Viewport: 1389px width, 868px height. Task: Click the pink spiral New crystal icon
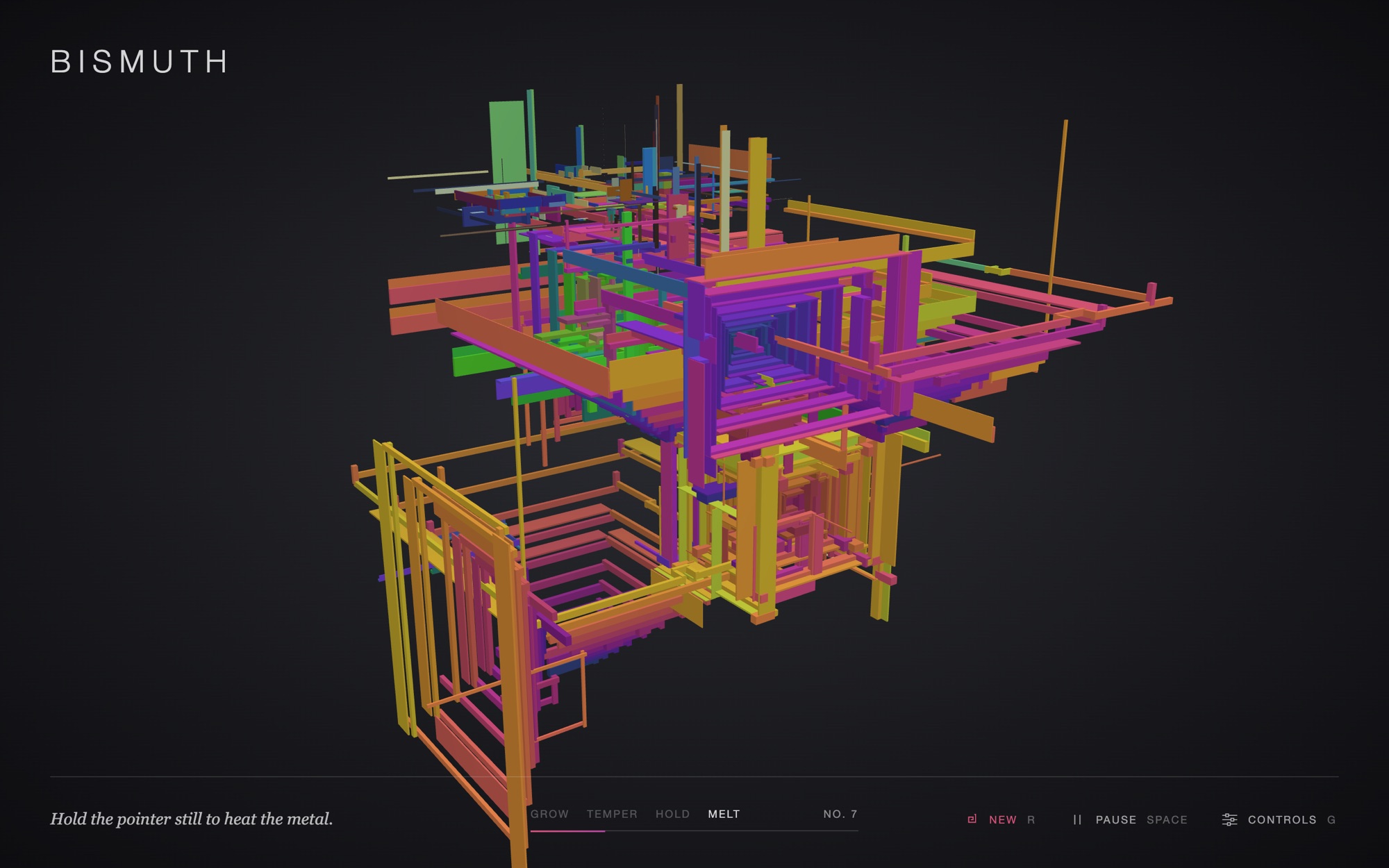tap(972, 819)
